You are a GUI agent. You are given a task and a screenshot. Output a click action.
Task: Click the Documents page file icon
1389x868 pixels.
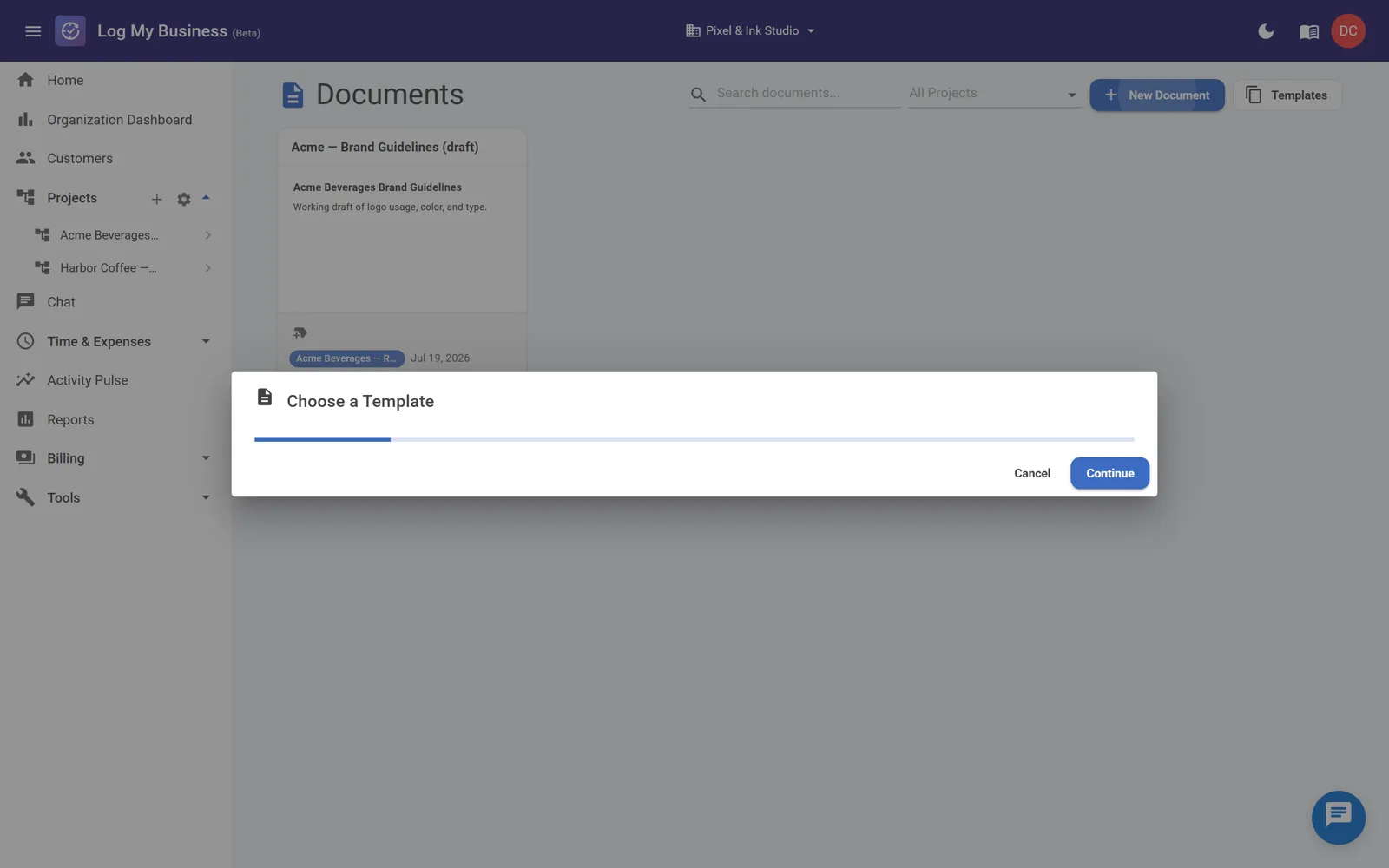(x=293, y=95)
